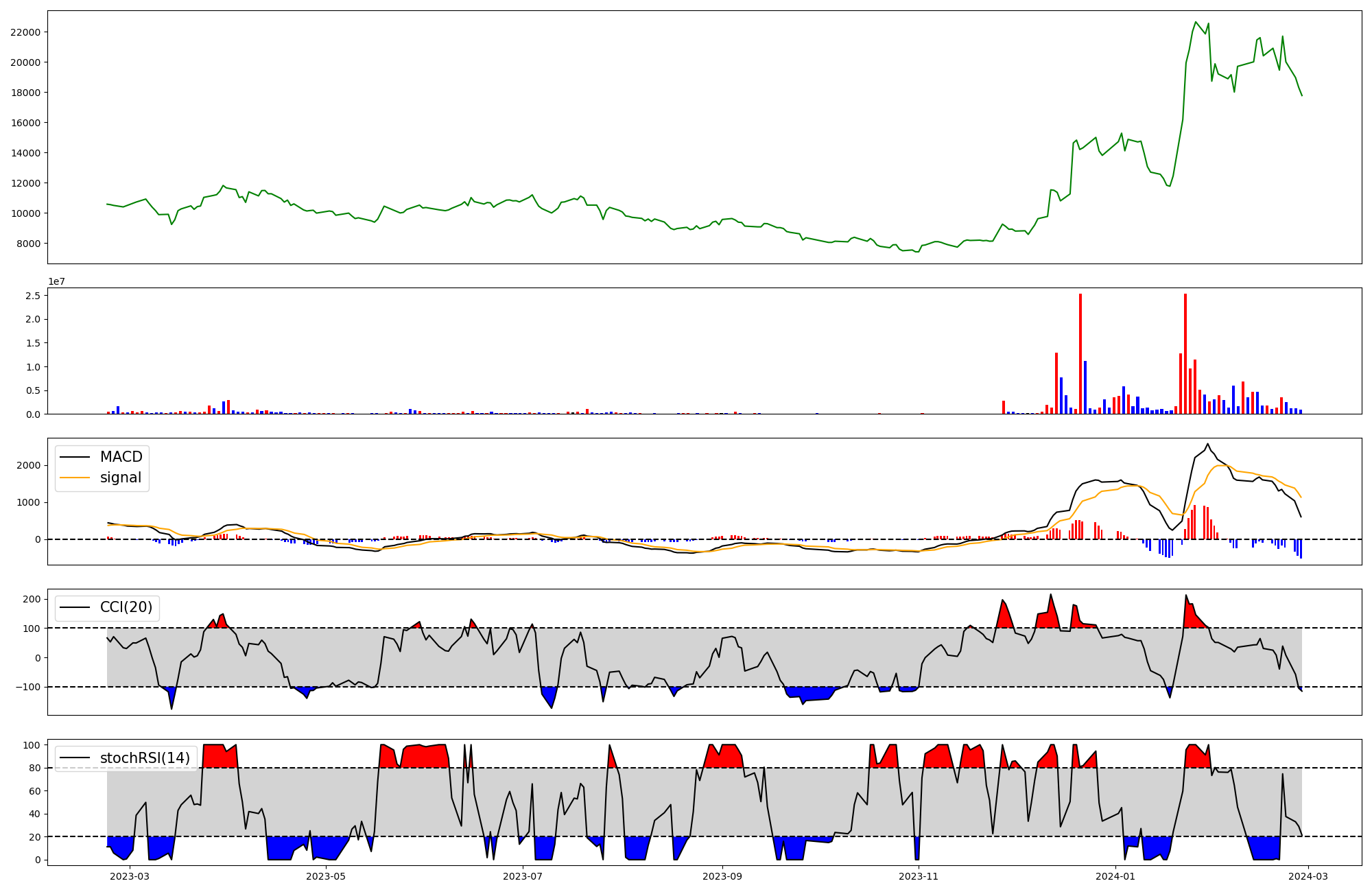1372x892 pixels.
Task: Click the 1e7 volume scale label
Action: 56,281
